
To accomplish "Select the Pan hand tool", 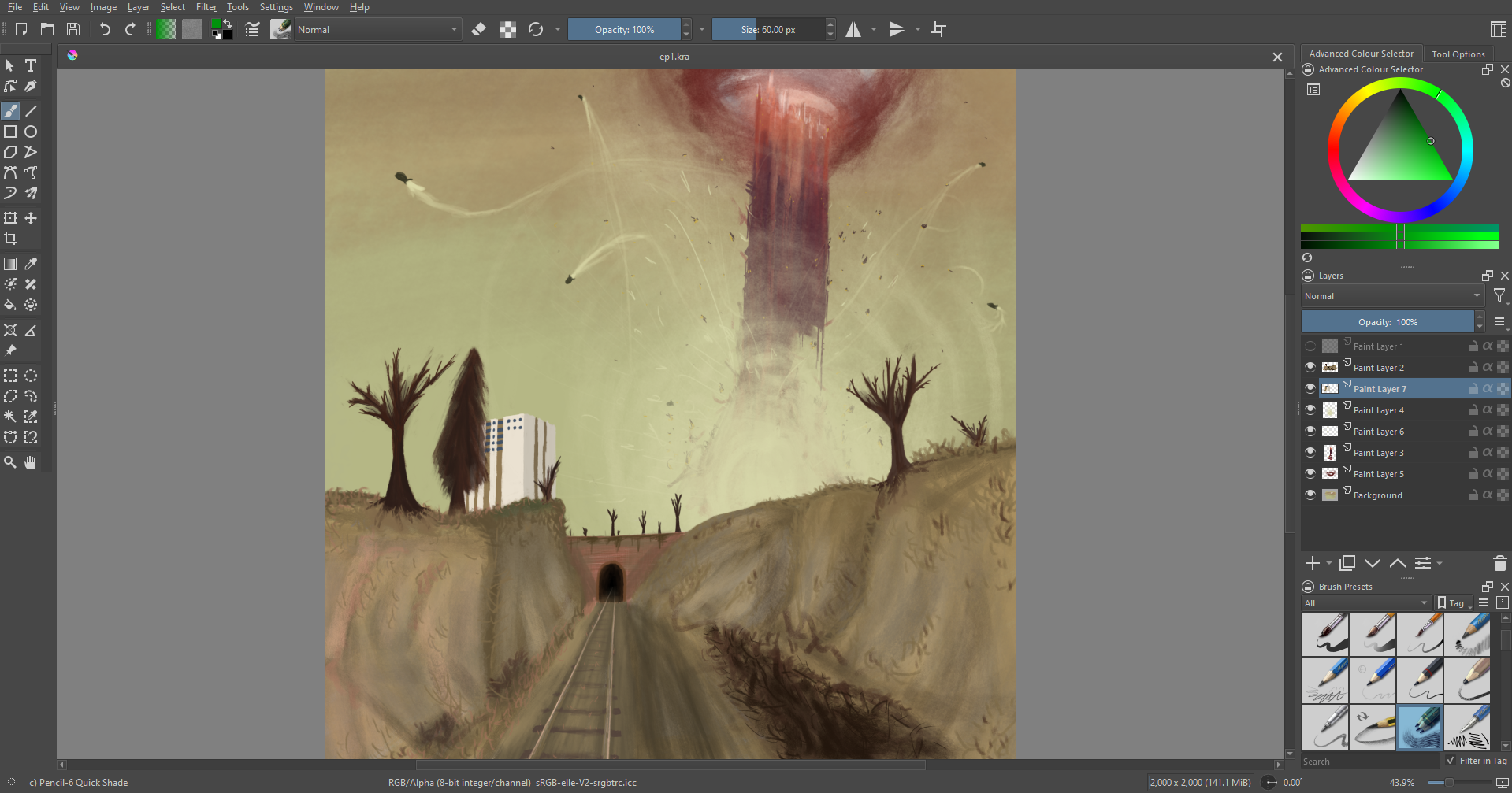I will click(x=31, y=462).
